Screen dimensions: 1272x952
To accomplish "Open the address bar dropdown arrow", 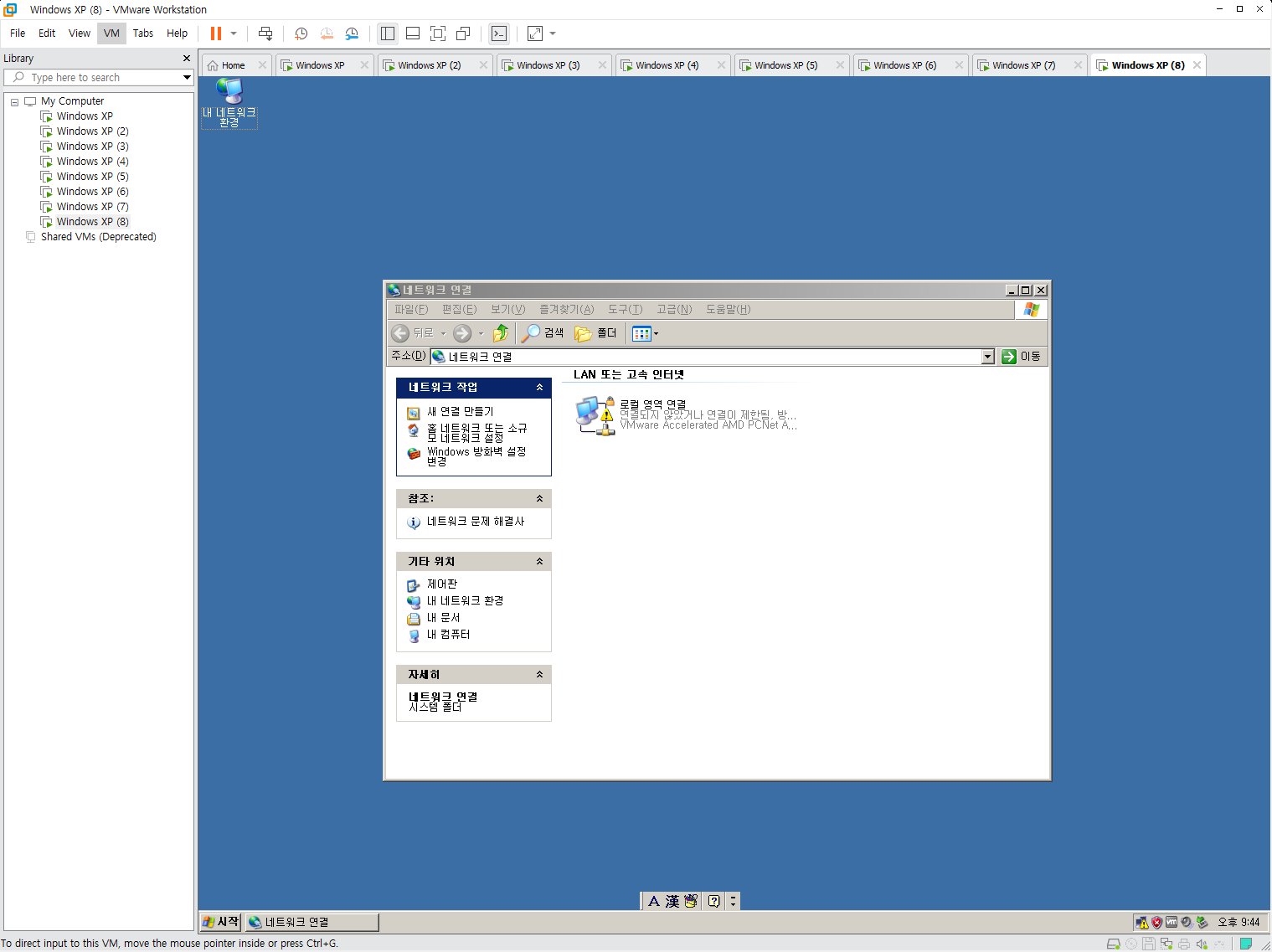I will point(988,357).
